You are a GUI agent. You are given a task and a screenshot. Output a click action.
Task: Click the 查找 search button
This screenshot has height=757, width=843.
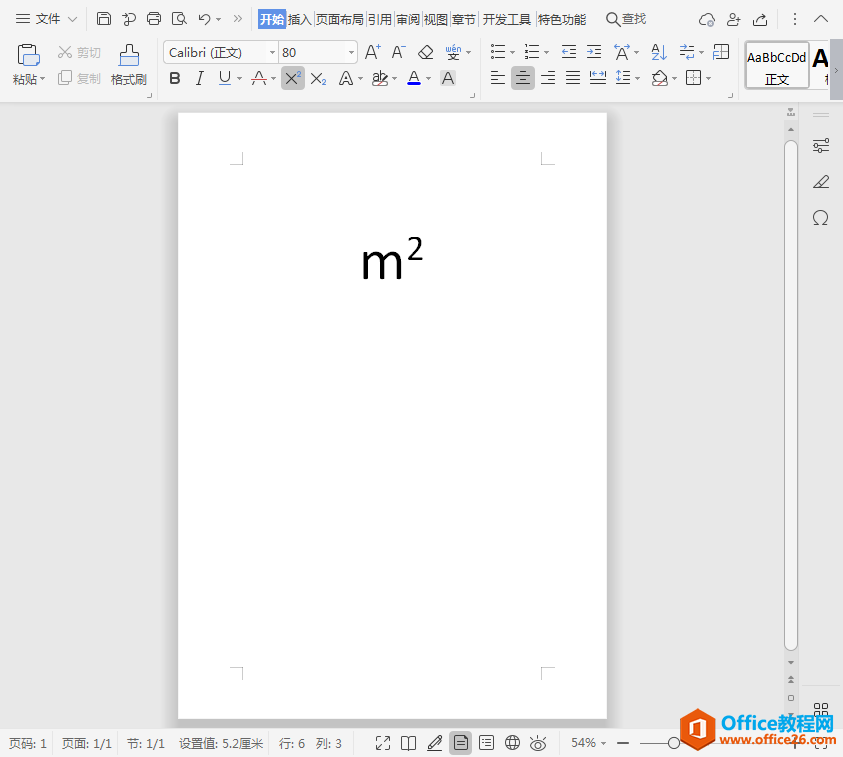[626, 19]
